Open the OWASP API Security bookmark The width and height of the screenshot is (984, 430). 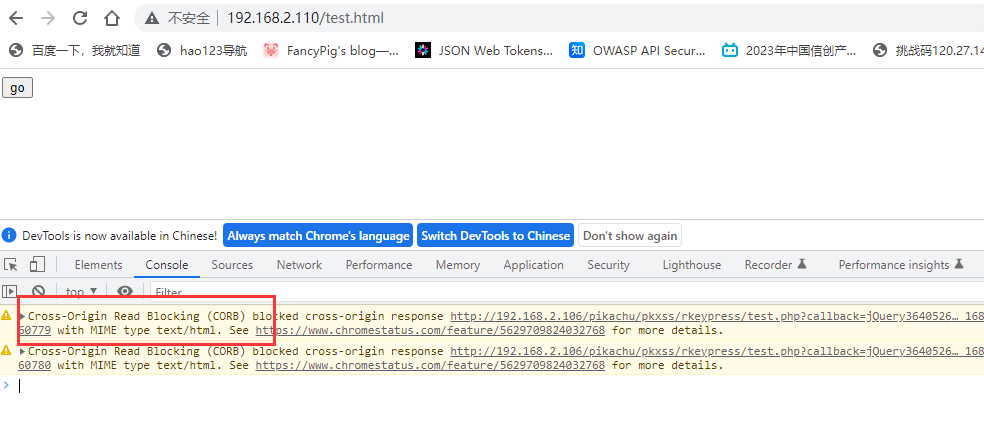click(638, 50)
